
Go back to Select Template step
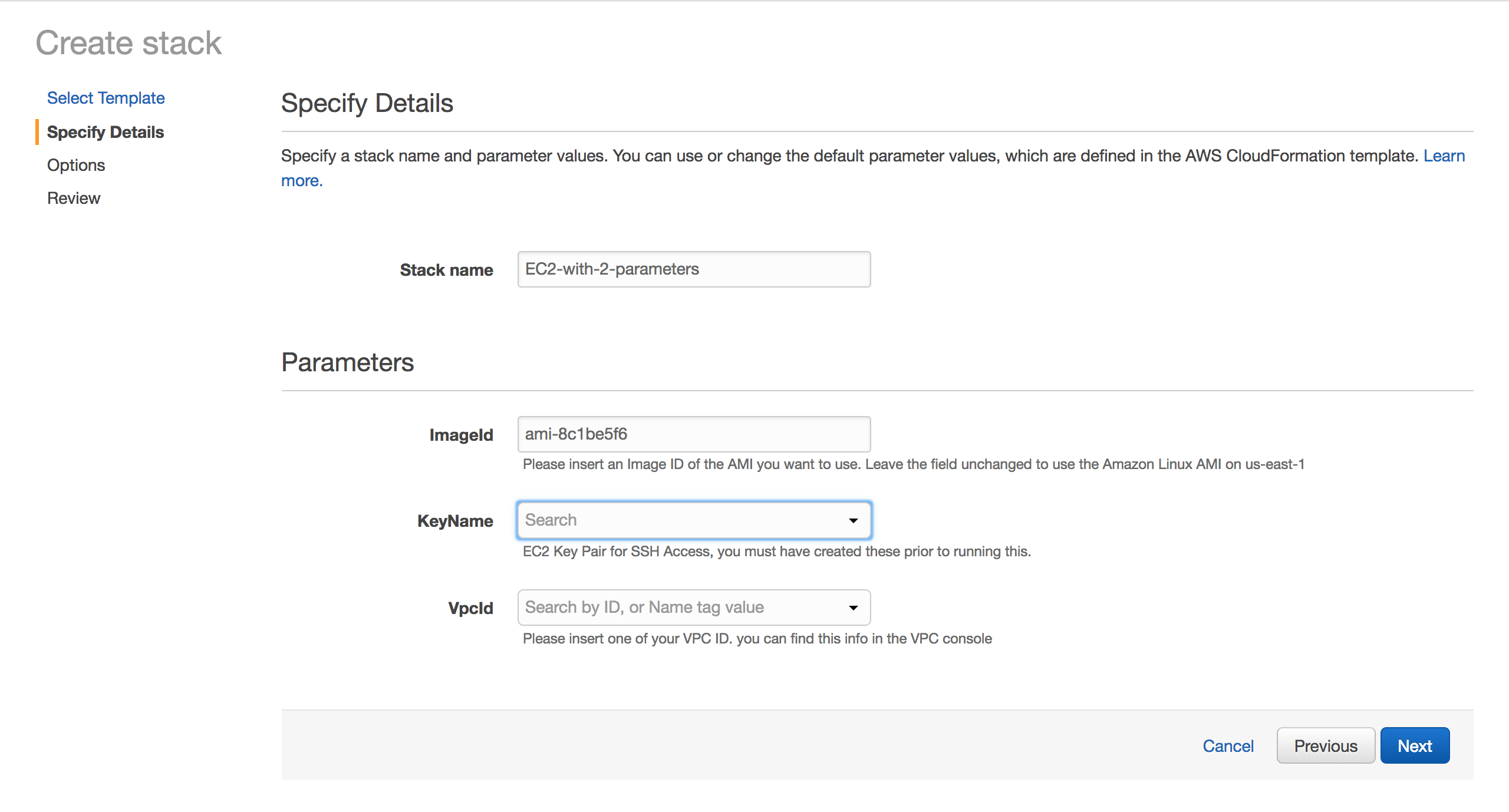tap(106, 98)
